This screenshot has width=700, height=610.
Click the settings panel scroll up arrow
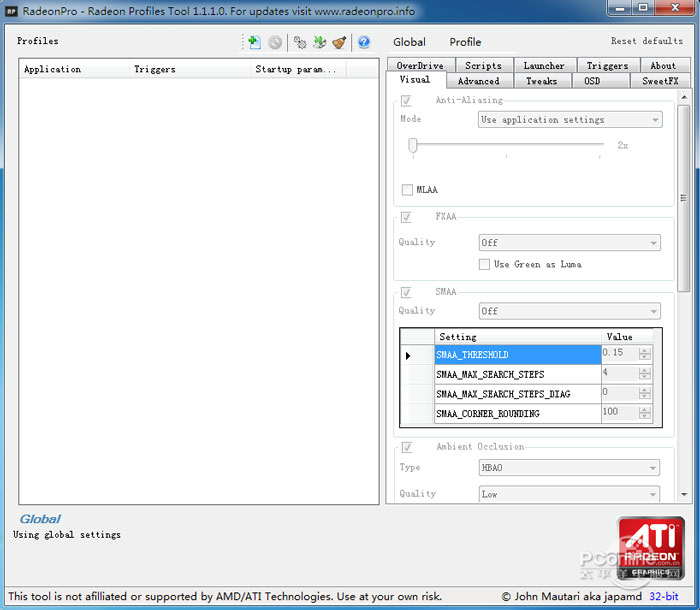click(684, 97)
